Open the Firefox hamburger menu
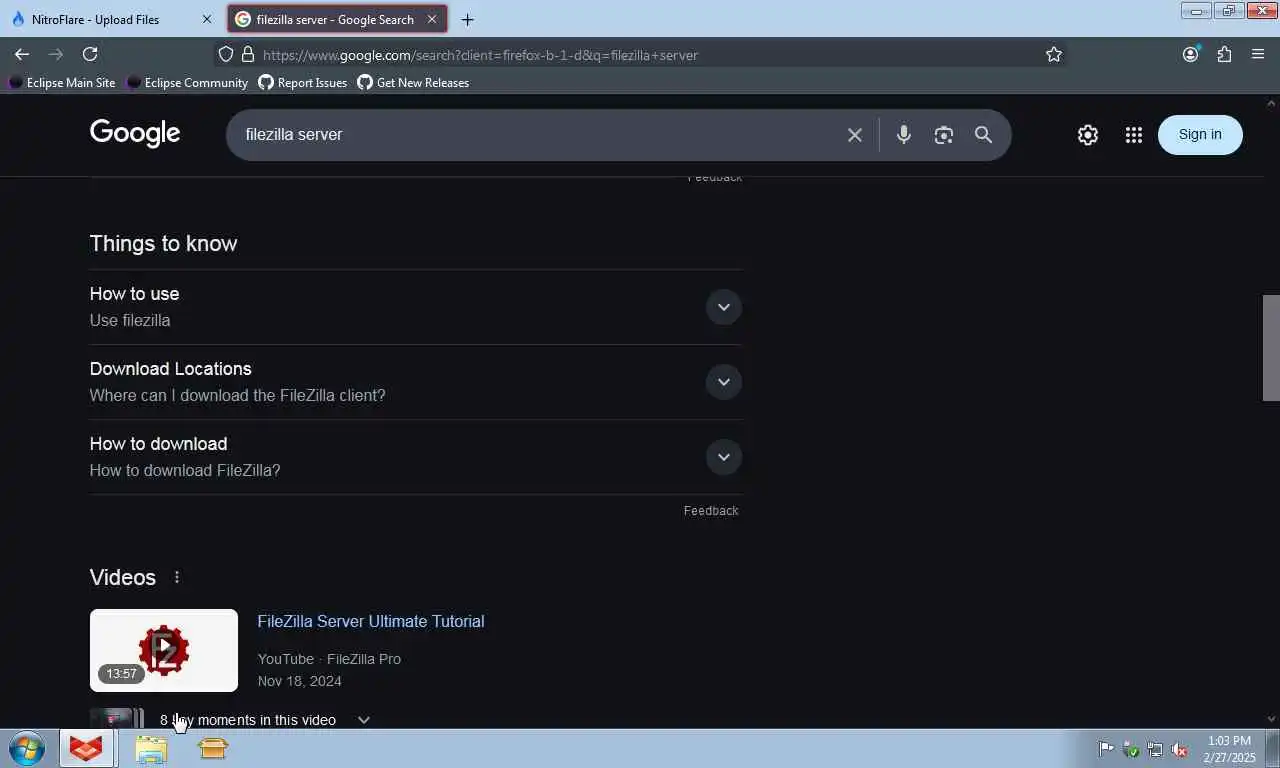The width and height of the screenshot is (1280, 768). [1258, 54]
